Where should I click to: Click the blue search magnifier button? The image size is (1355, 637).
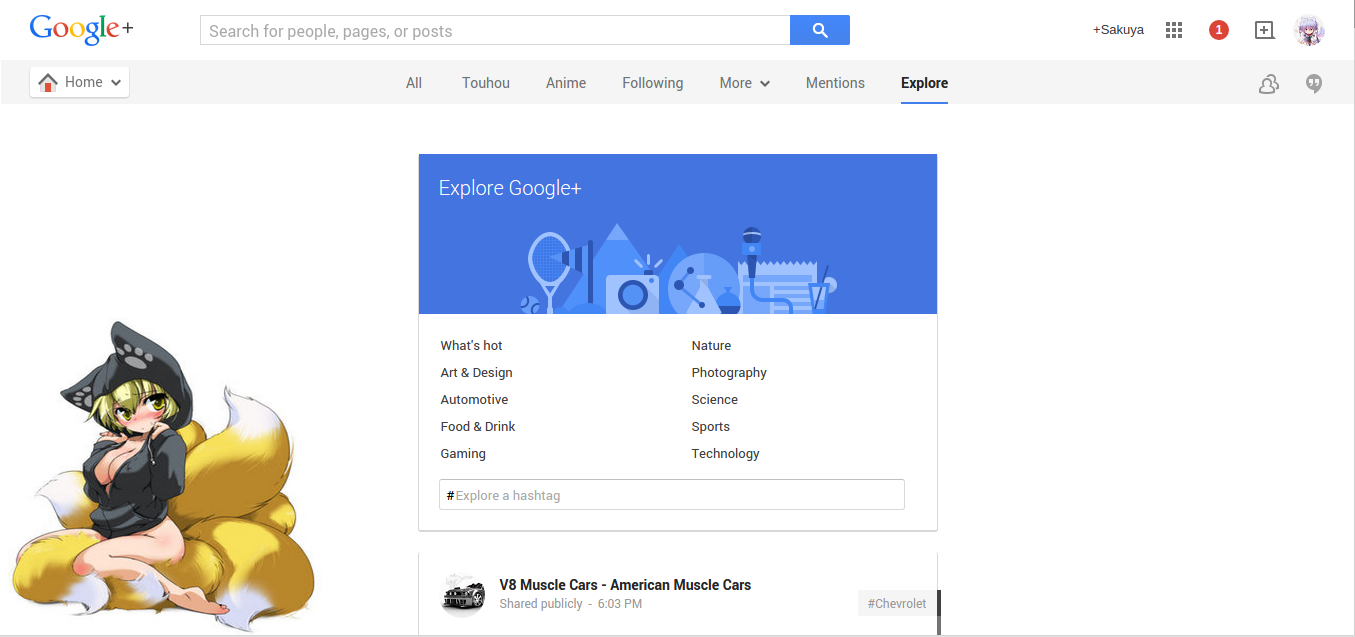(x=820, y=30)
